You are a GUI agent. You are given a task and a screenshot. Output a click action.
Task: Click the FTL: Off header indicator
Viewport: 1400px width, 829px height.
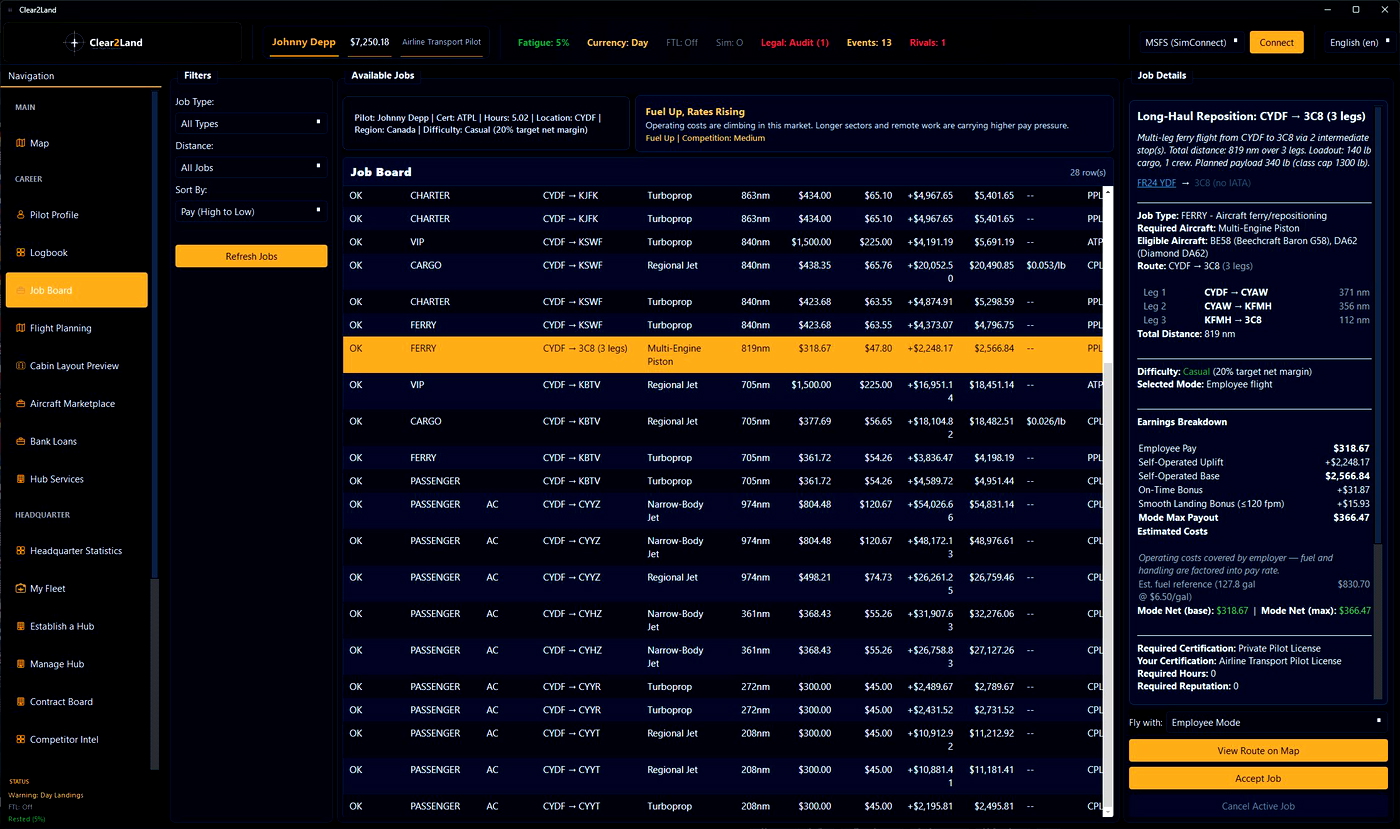682,43
